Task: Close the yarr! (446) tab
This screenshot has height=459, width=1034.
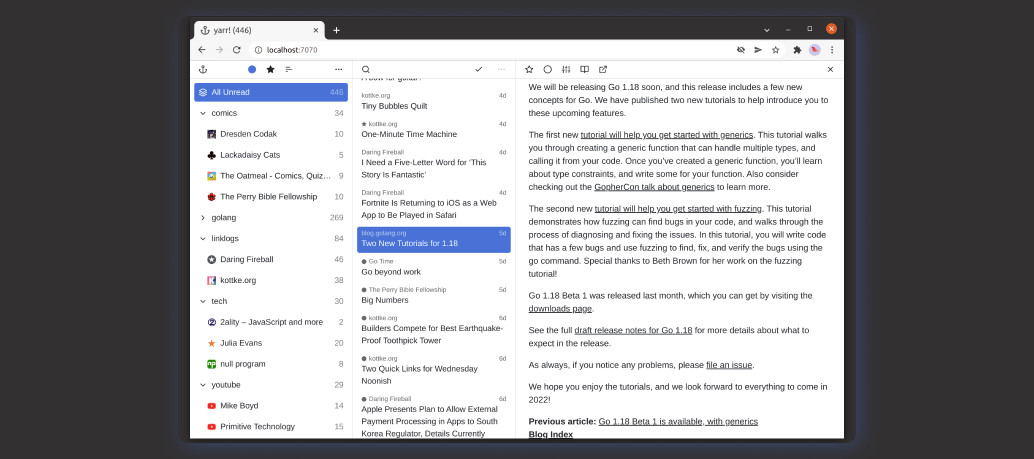Action: (316, 30)
